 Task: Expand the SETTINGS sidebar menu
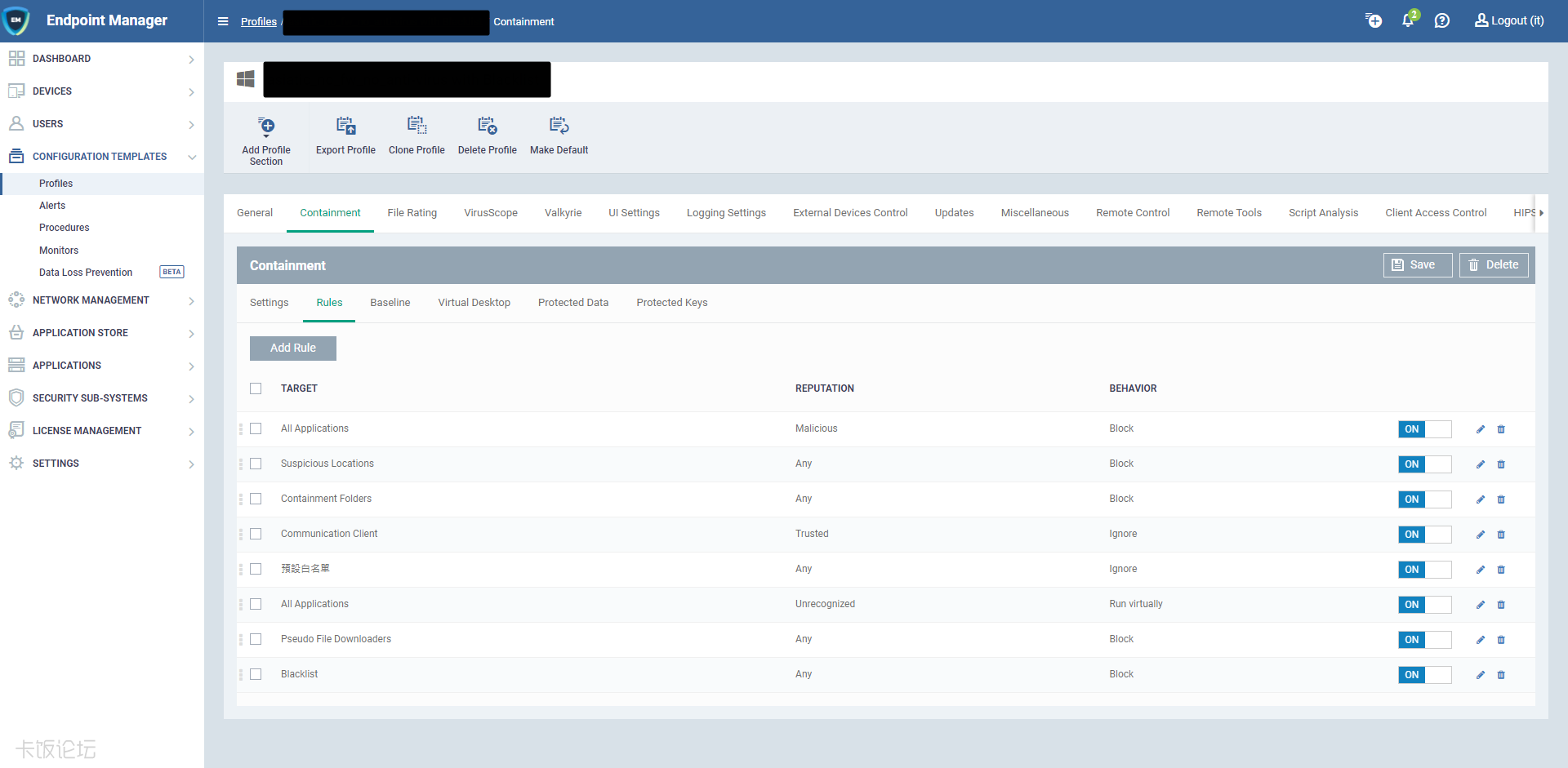tap(102, 464)
